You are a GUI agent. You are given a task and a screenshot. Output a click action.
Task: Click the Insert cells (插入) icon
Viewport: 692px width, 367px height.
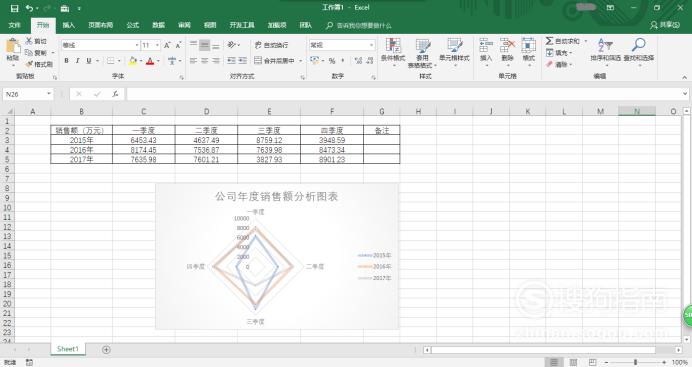[x=486, y=45]
